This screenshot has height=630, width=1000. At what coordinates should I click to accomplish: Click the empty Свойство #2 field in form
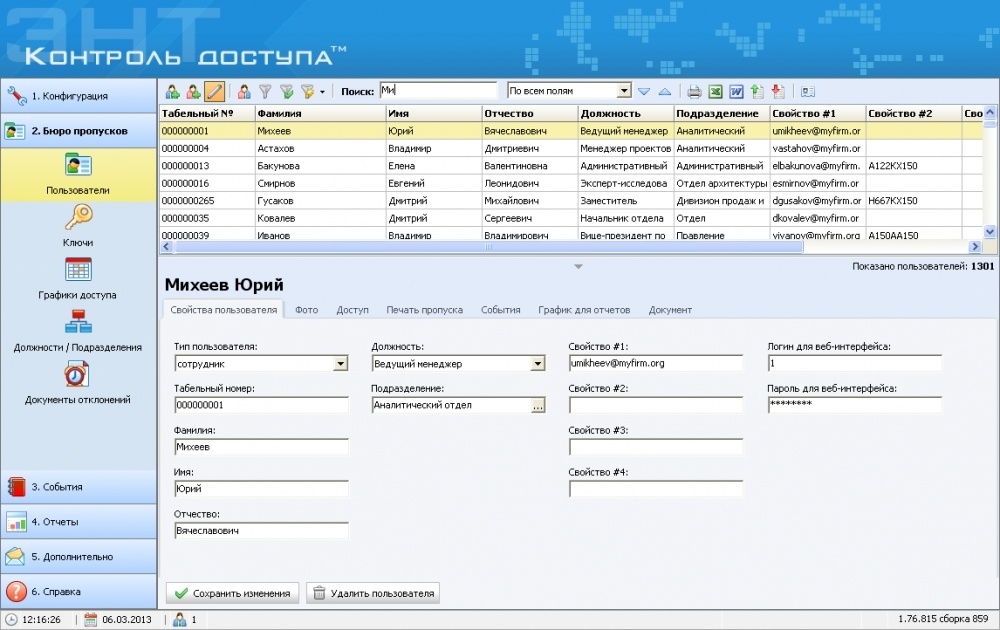click(656, 405)
